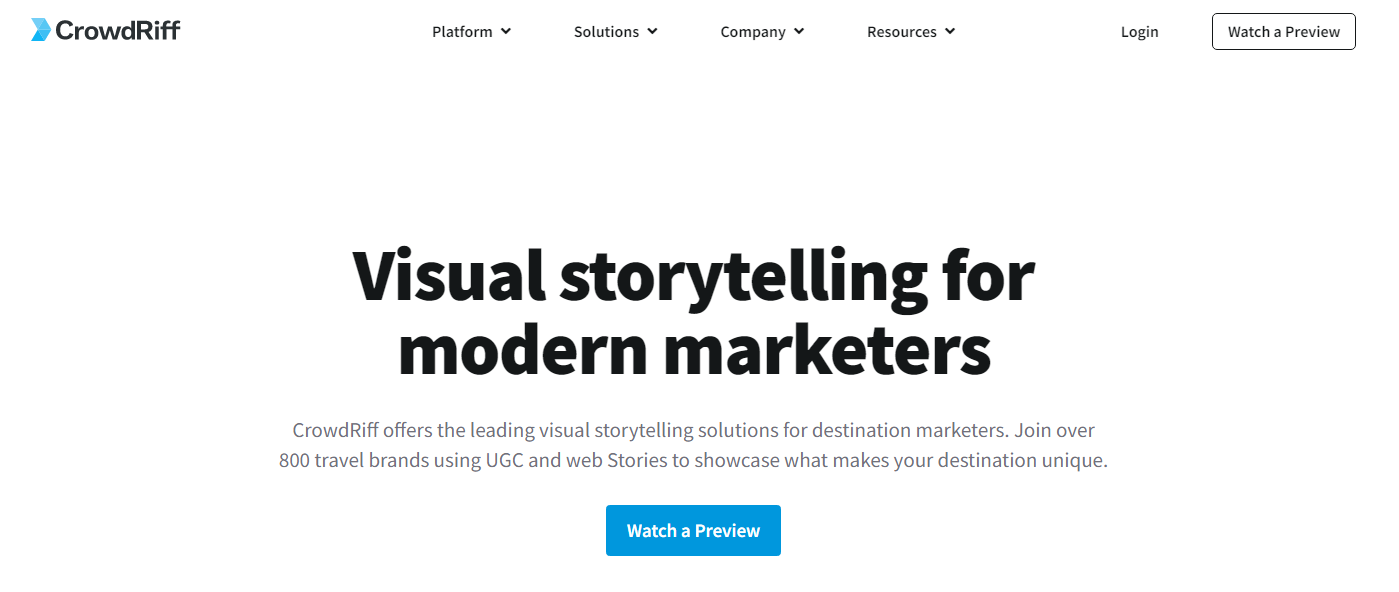Click the word "Visual" in the headline
This screenshot has width=1399, height=592.
point(449,276)
